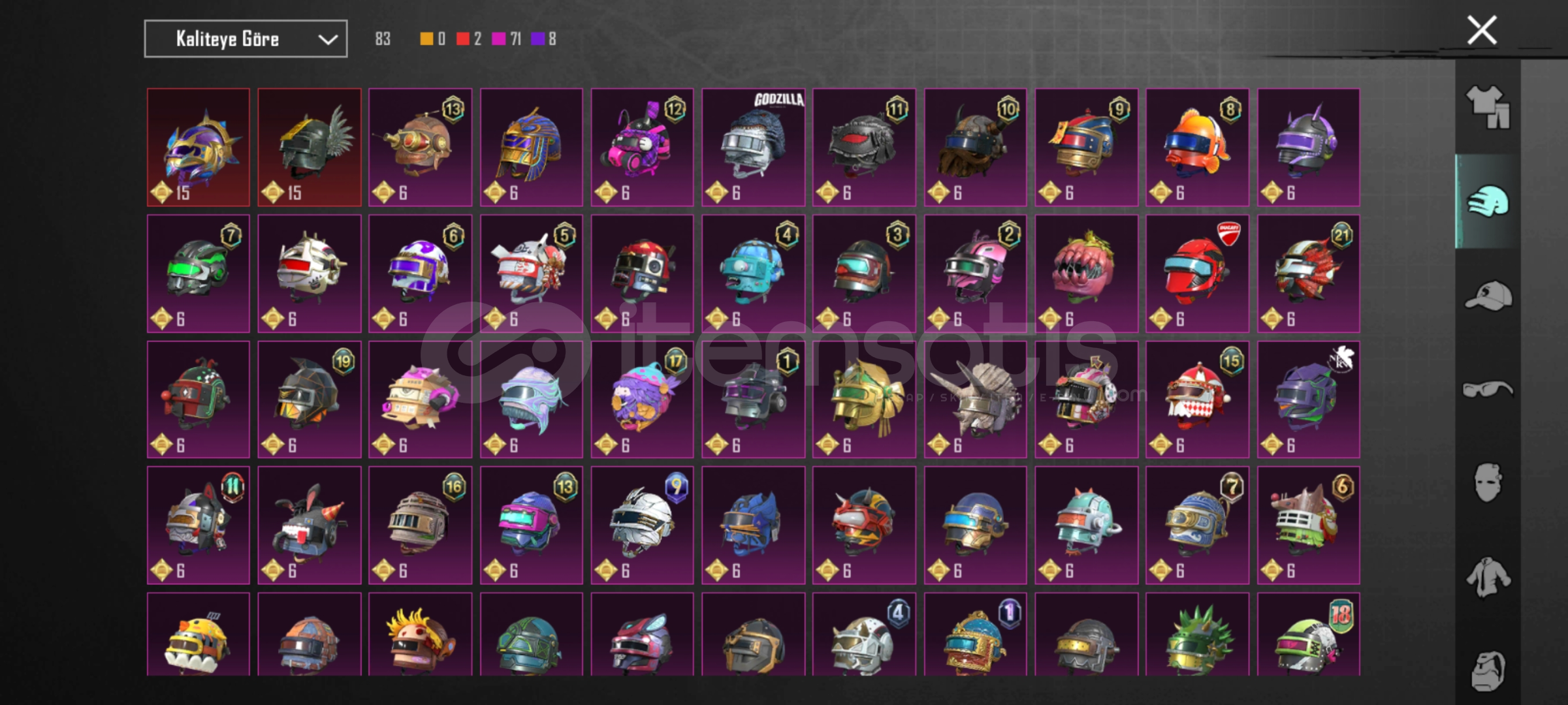Select the winged dark helmet costing 15

click(310, 148)
